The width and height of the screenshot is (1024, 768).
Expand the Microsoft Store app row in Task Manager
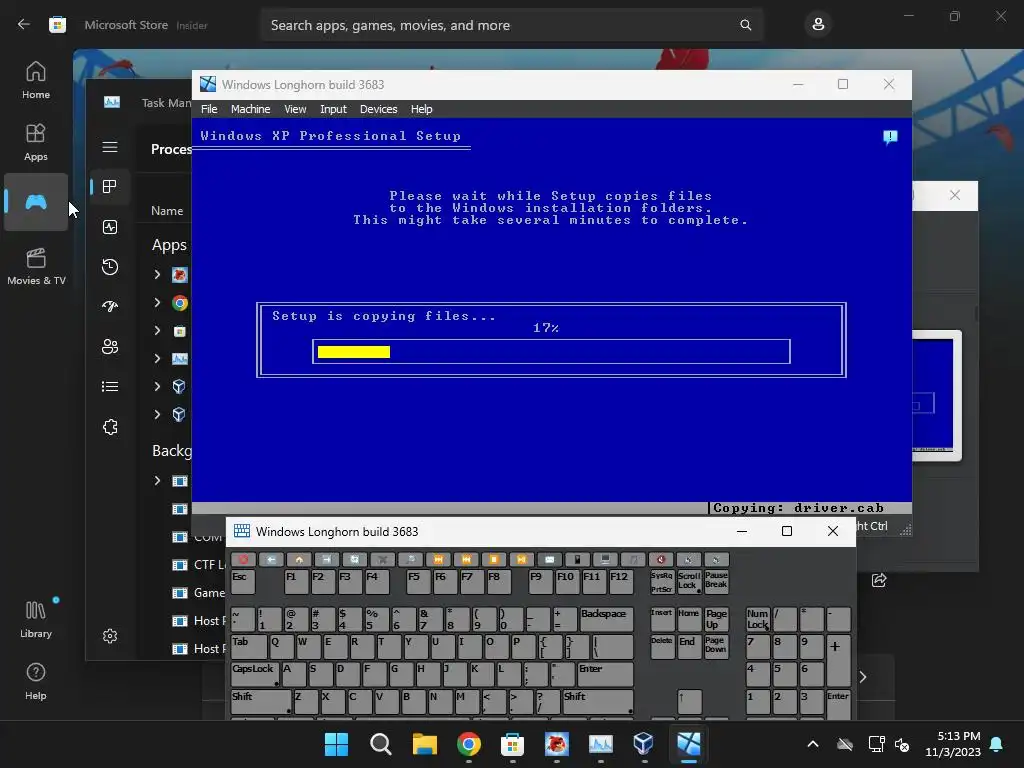point(157,330)
